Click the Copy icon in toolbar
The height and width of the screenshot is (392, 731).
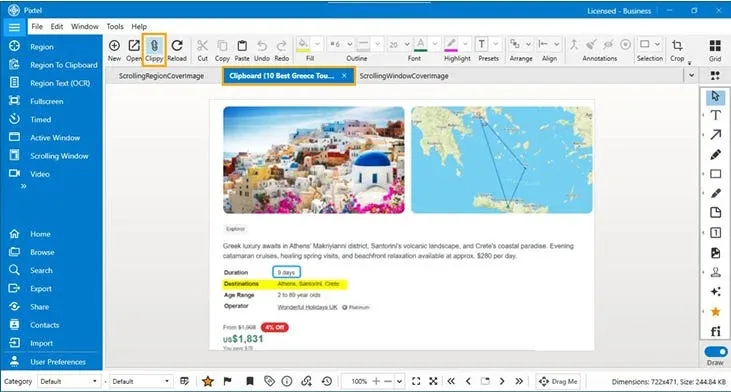(222, 50)
